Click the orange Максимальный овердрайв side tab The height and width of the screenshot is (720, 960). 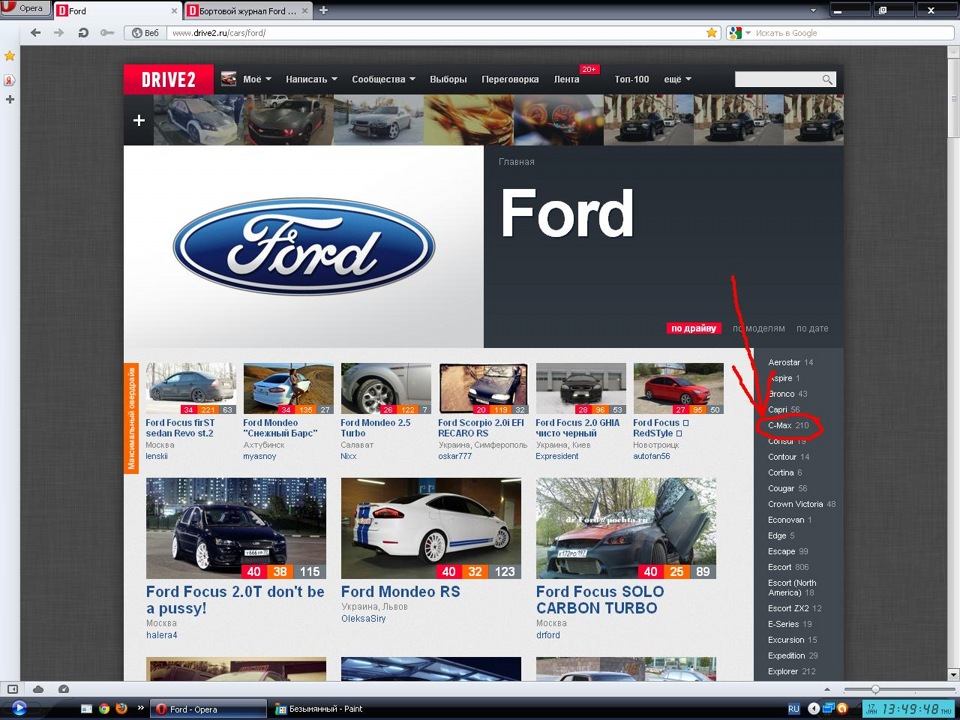[132, 418]
